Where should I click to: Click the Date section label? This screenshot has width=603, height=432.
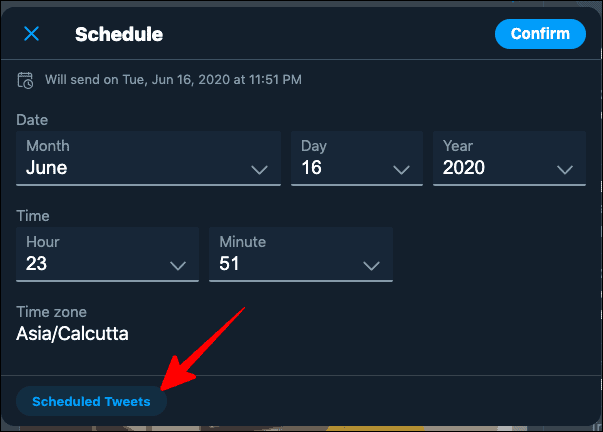tap(32, 120)
